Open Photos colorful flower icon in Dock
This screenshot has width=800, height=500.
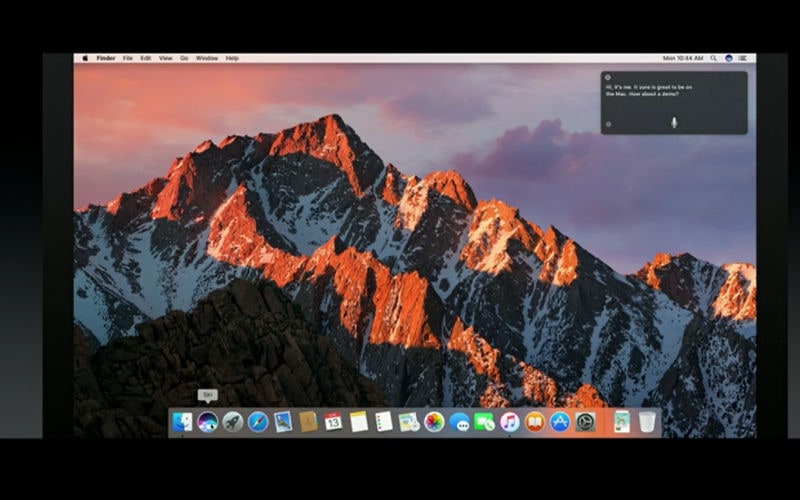[x=434, y=422]
